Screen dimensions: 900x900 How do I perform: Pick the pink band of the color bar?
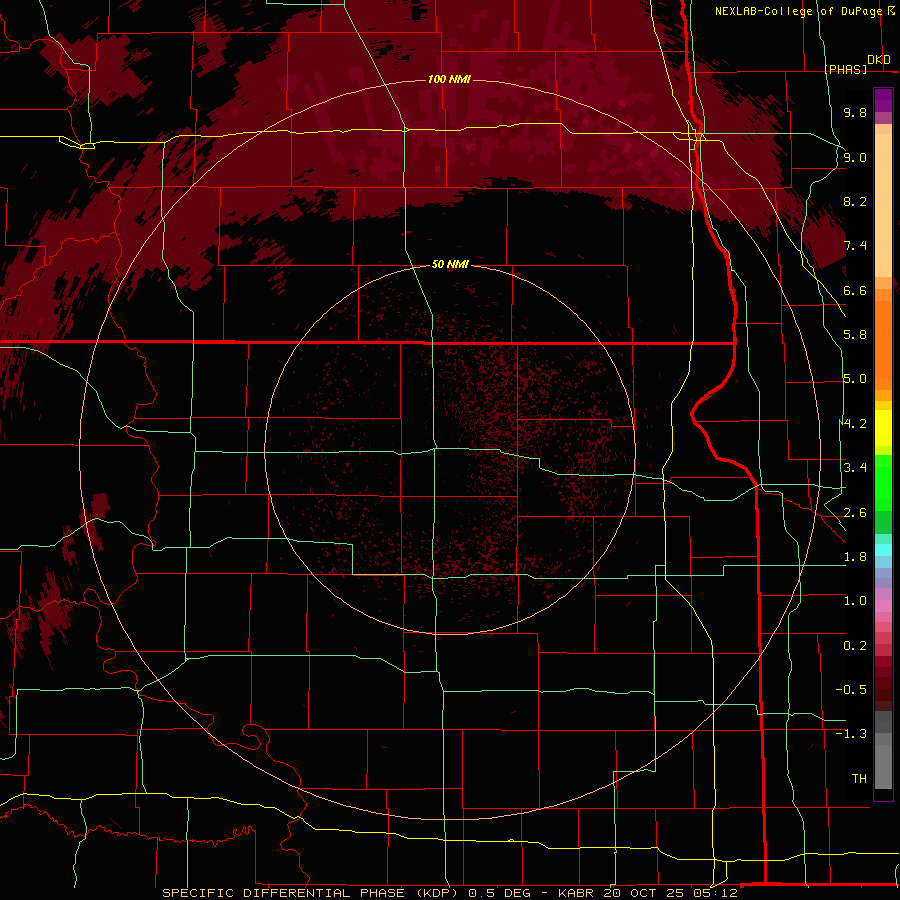tap(883, 606)
